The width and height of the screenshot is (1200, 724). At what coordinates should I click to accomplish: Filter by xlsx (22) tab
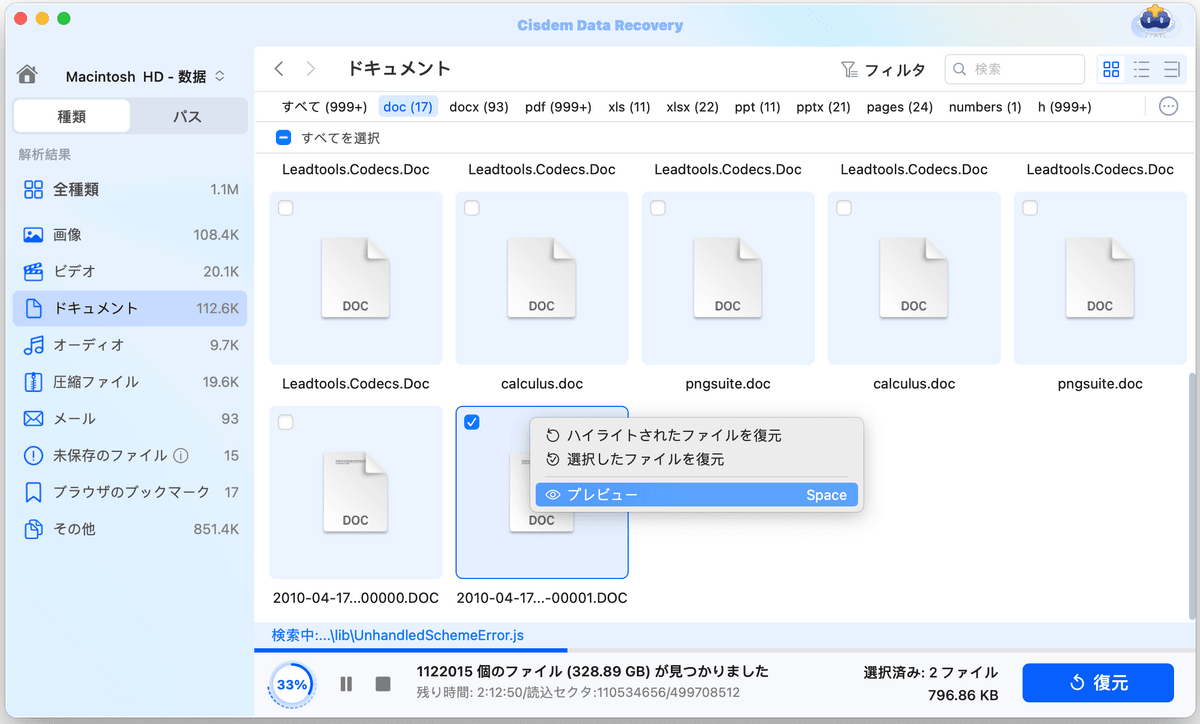click(x=693, y=107)
